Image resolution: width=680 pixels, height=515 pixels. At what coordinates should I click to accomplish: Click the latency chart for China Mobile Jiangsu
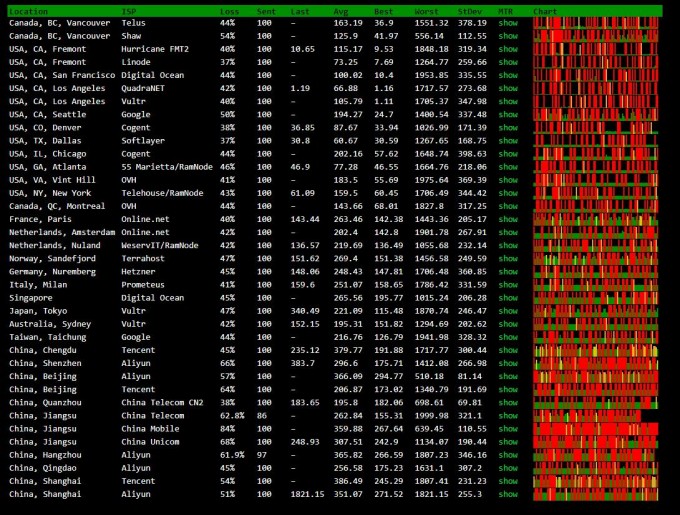pos(595,429)
